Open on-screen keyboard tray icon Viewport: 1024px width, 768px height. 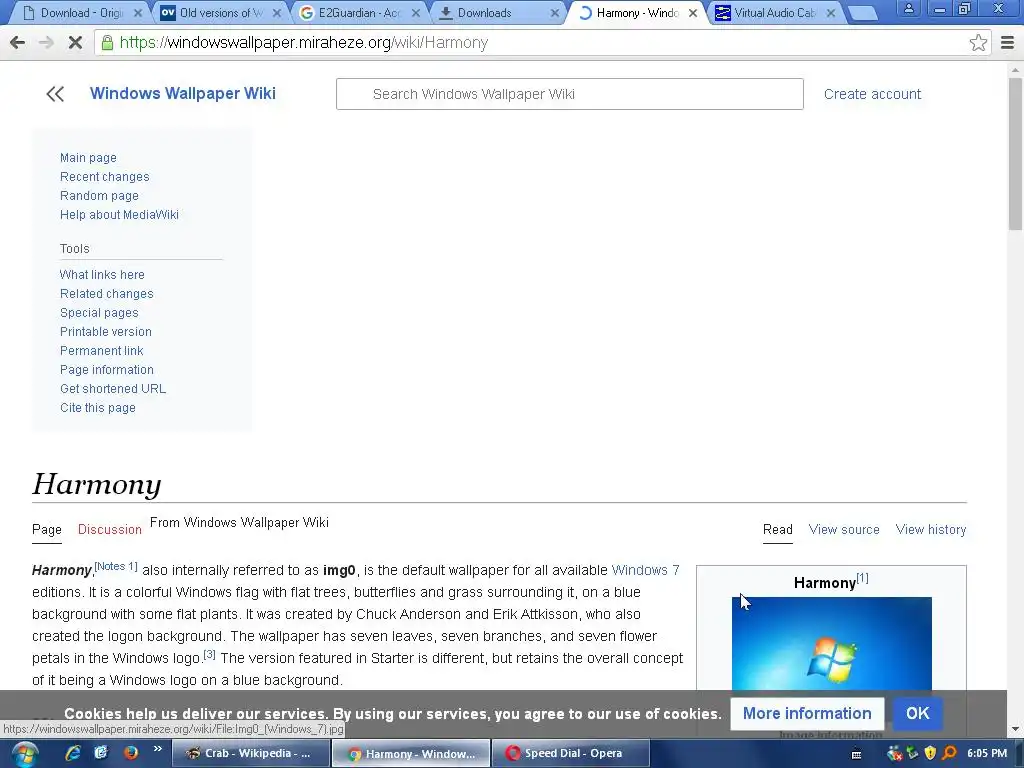[x=856, y=754]
